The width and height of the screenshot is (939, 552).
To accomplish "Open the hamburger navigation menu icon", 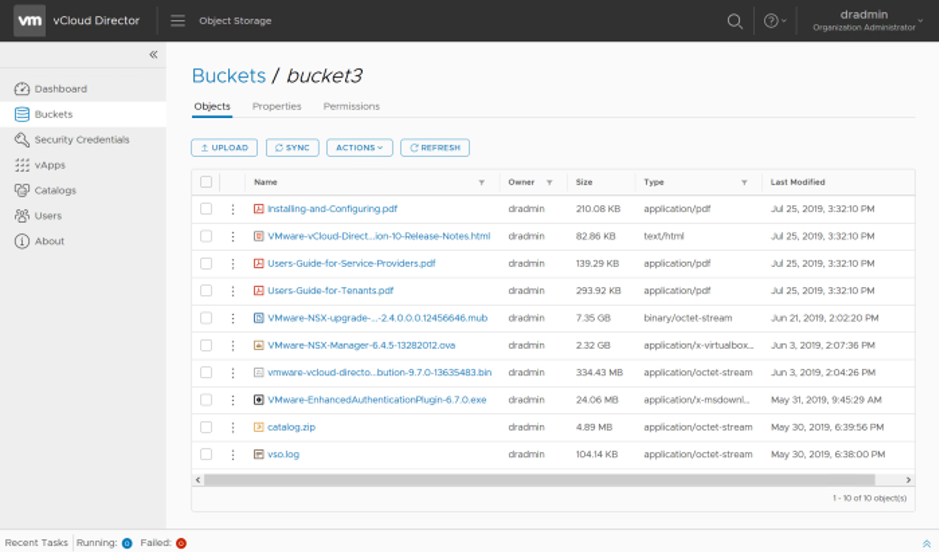I will 178,21.
